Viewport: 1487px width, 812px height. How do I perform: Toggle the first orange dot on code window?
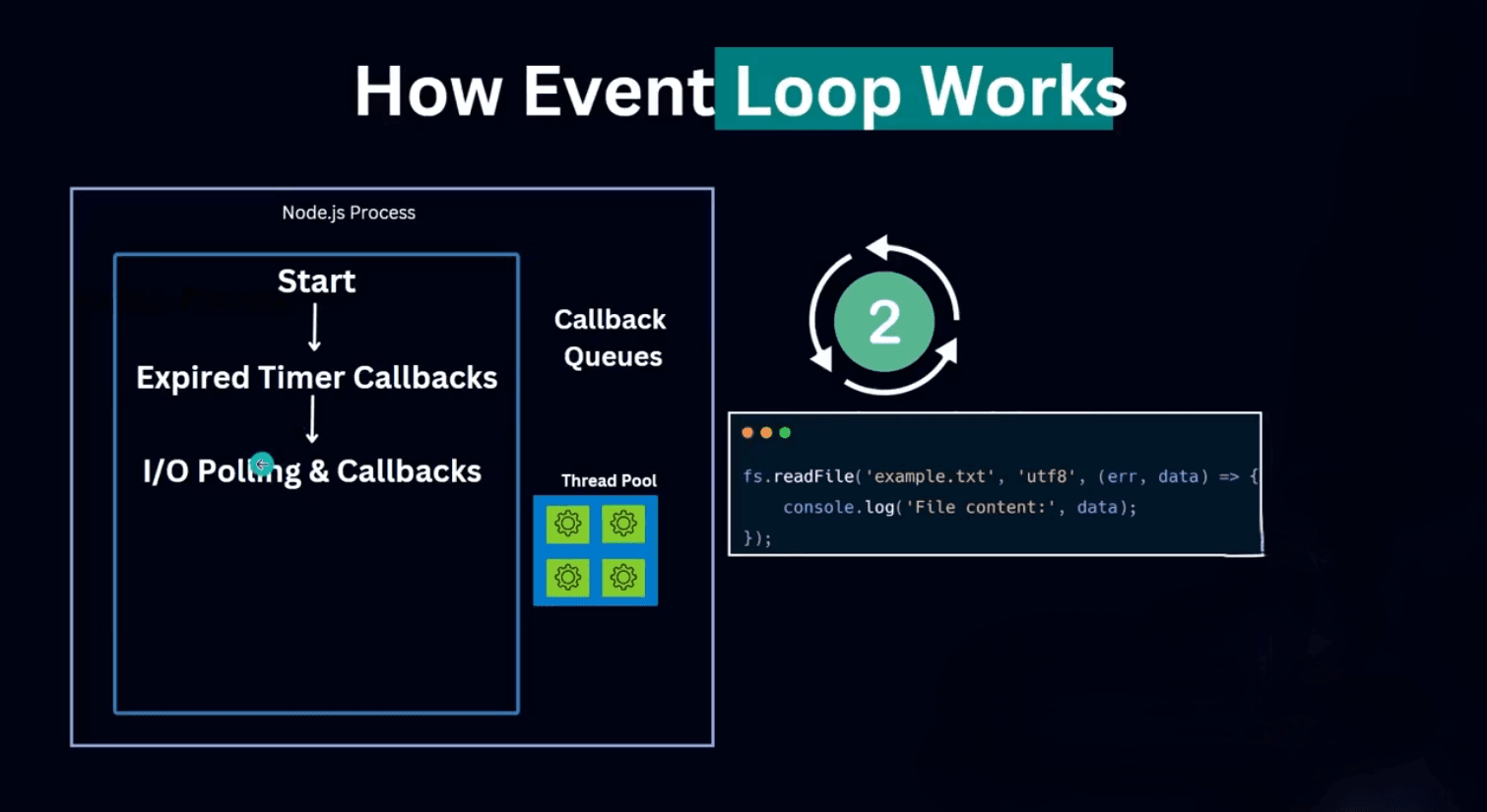(747, 432)
